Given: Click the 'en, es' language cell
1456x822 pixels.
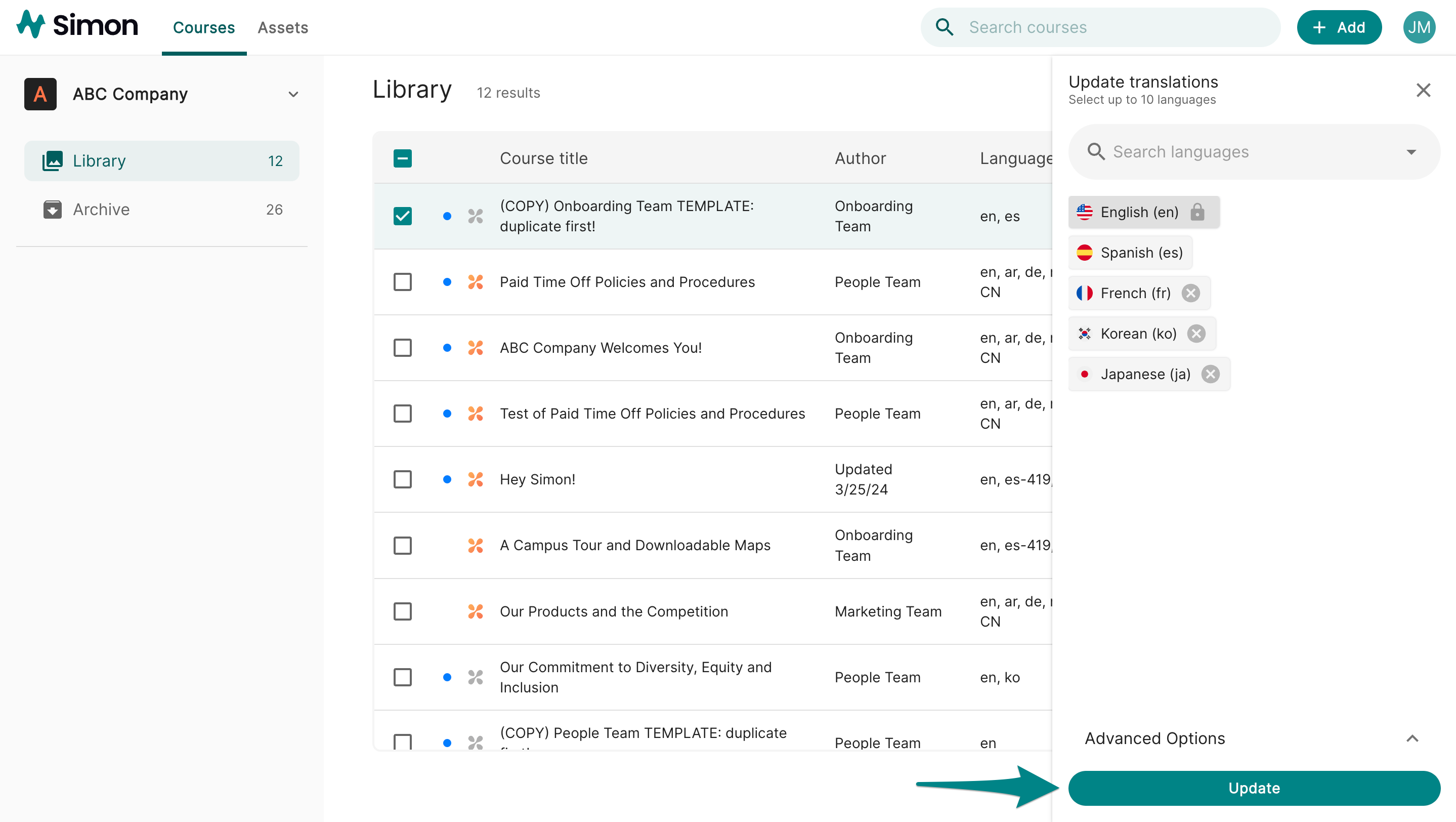Looking at the screenshot, I should point(1000,216).
